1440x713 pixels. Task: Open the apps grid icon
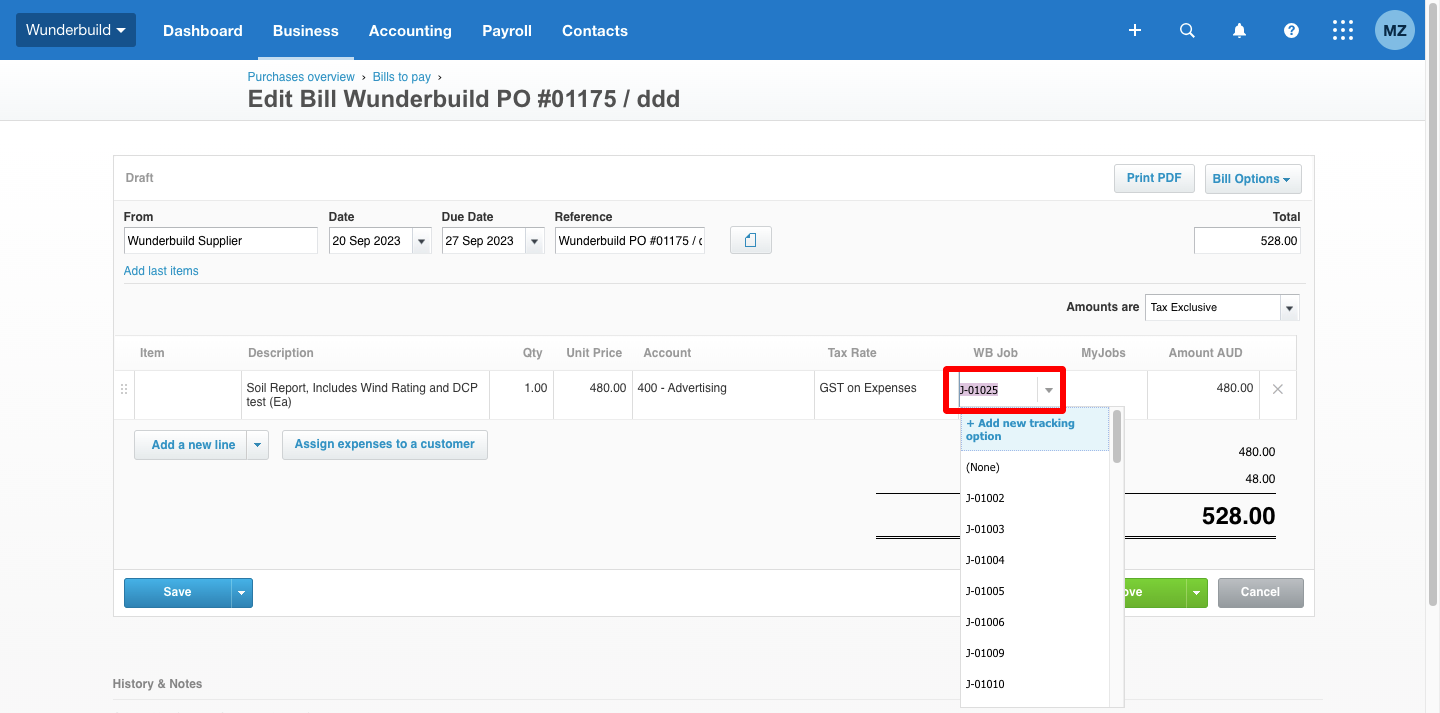[1343, 31]
